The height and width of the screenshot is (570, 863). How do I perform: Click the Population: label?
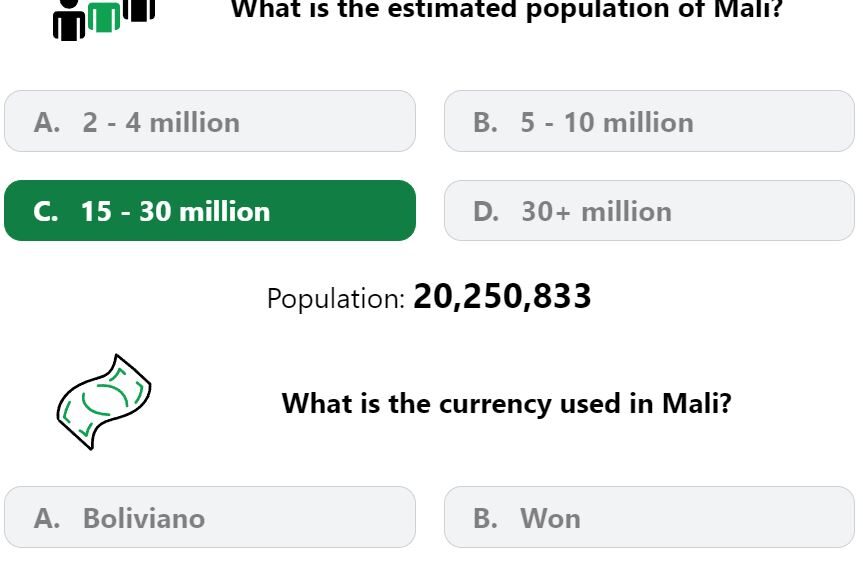click(336, 299)
